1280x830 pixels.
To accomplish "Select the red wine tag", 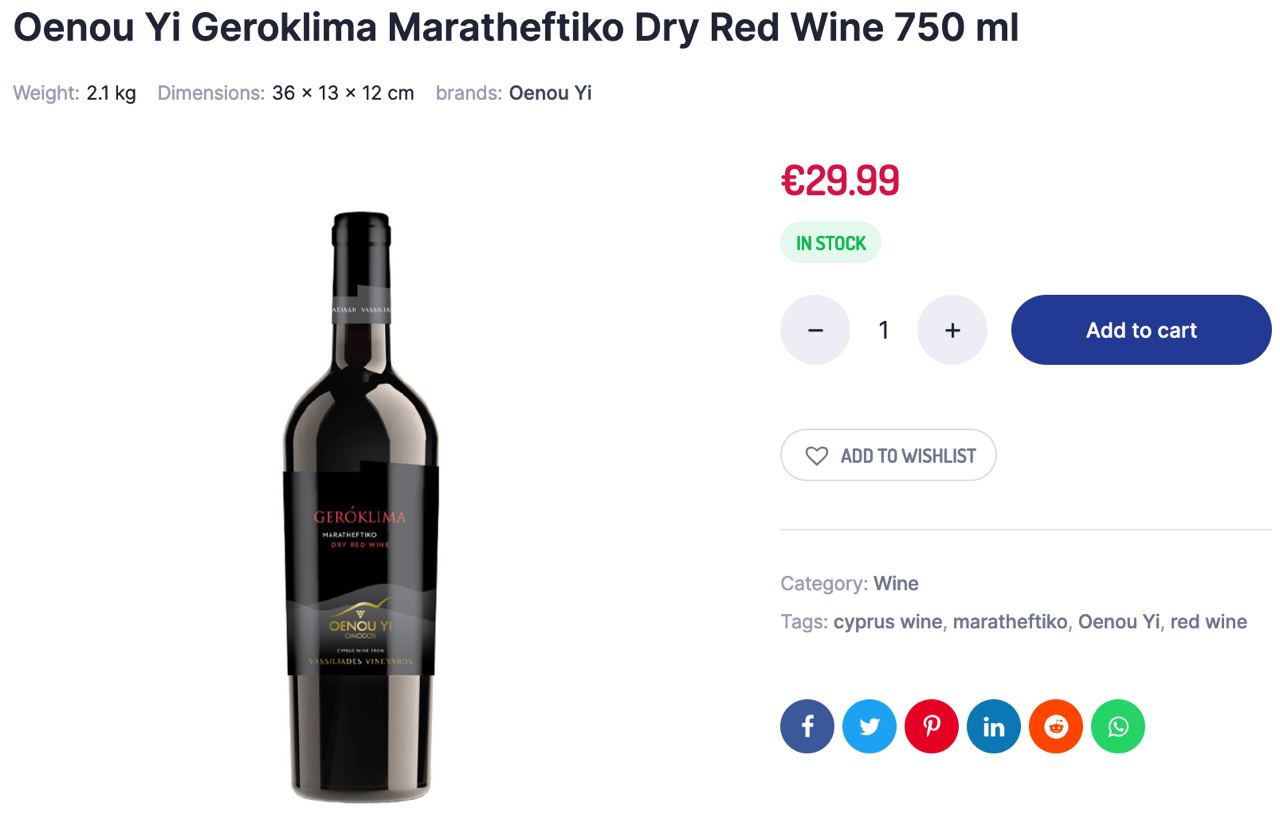I will (x=1209, y=621).
